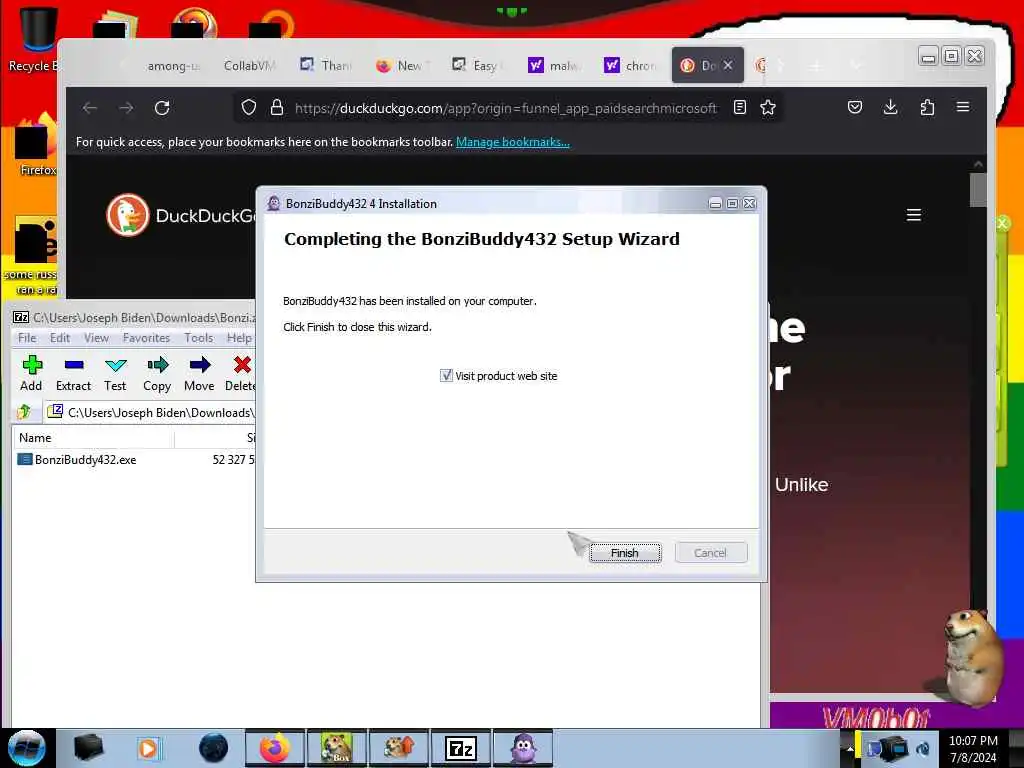Minimize the BonziBuddy432 Installation window
The width and height of the screenshot is (1024, 768).
(x=715, y=204)
